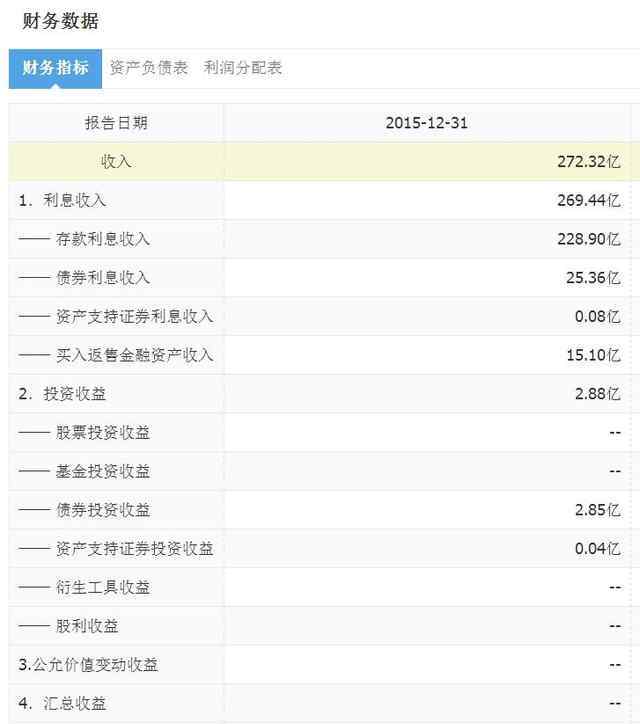
Task: Click the -- value in 公允价值变动收益 row
Action: tap(615, 666)
